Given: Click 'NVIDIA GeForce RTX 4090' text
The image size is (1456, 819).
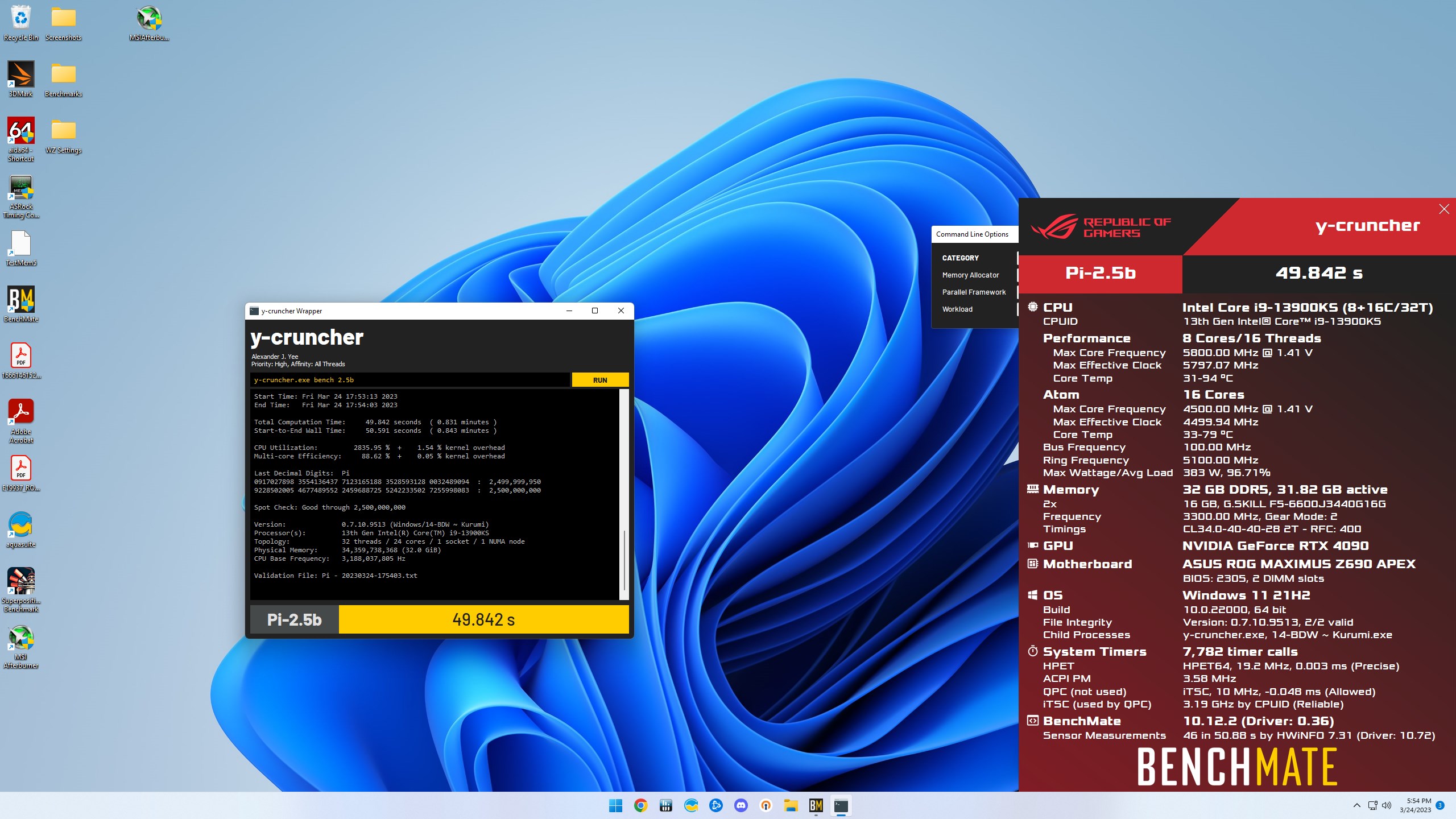Looking at the screenshot, I should point(1276,546).
